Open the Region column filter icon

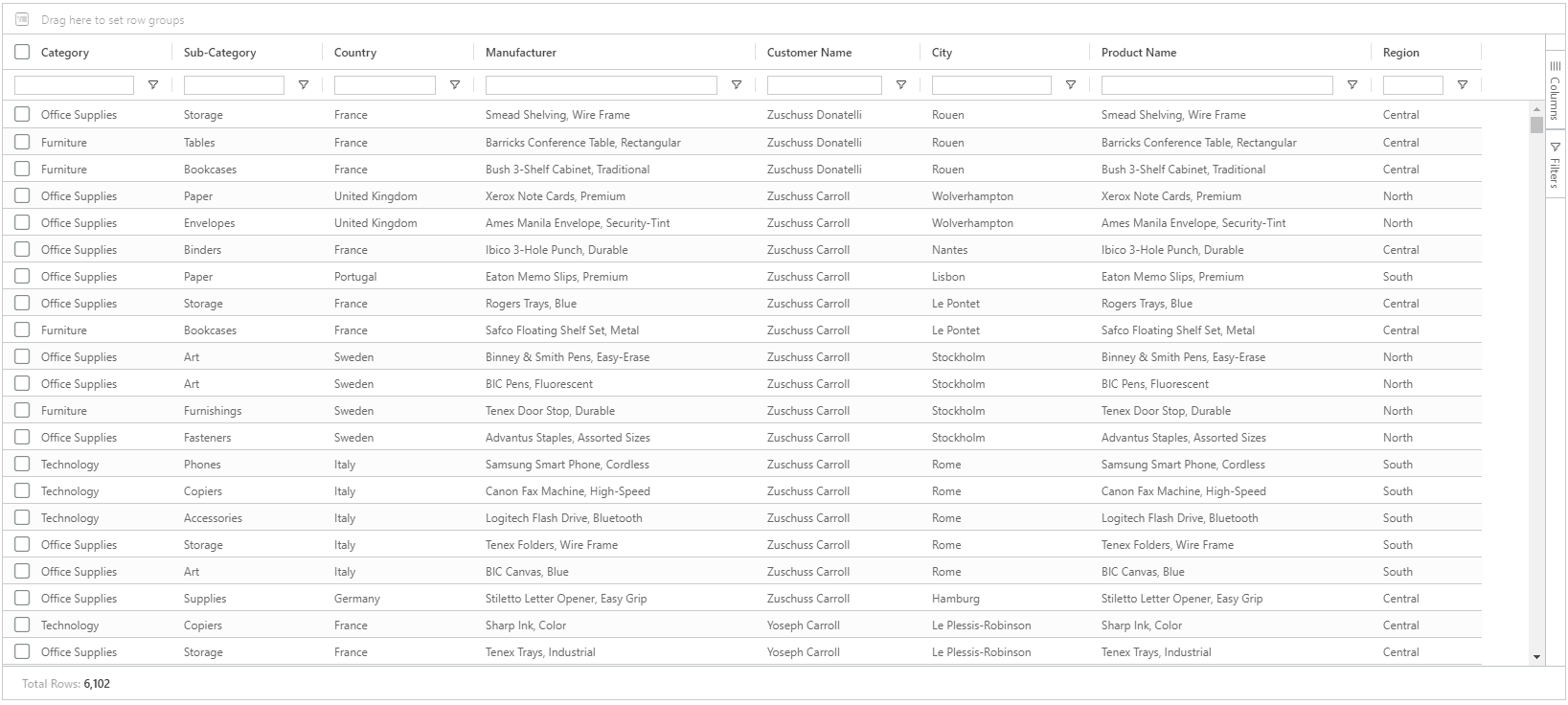(1462, 85)
